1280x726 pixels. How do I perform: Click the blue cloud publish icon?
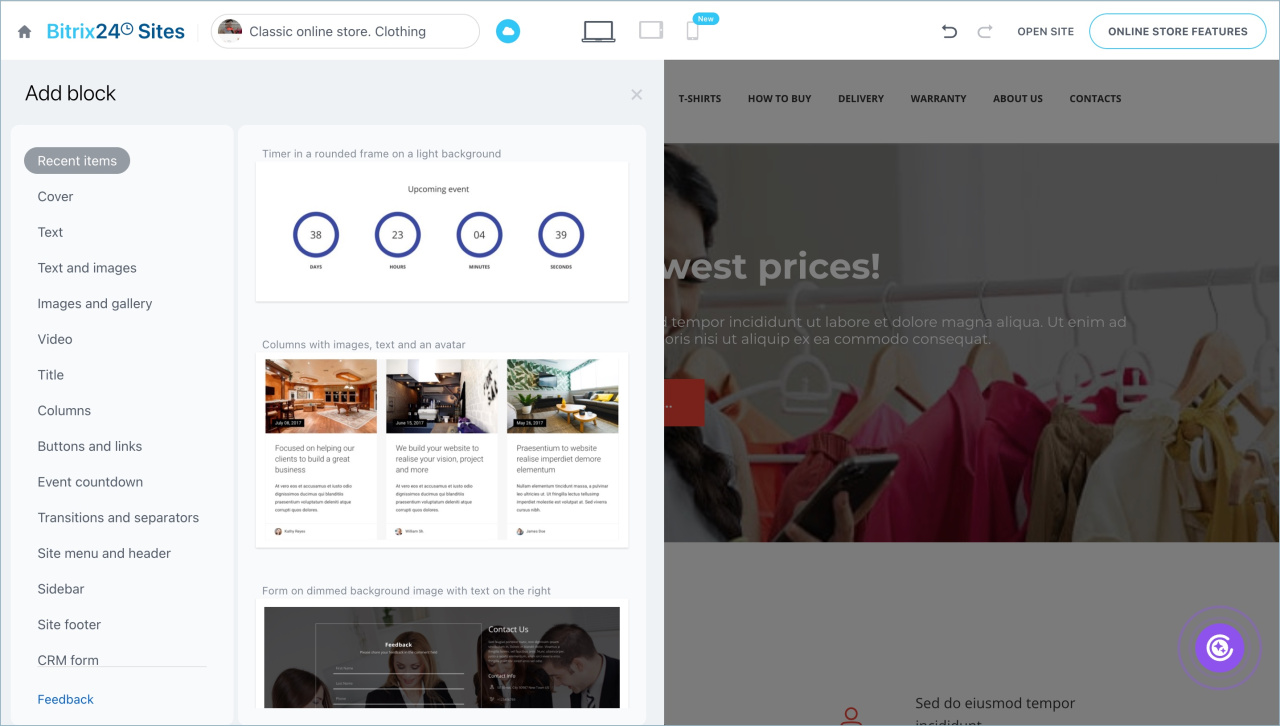click(x=508, y=32)
